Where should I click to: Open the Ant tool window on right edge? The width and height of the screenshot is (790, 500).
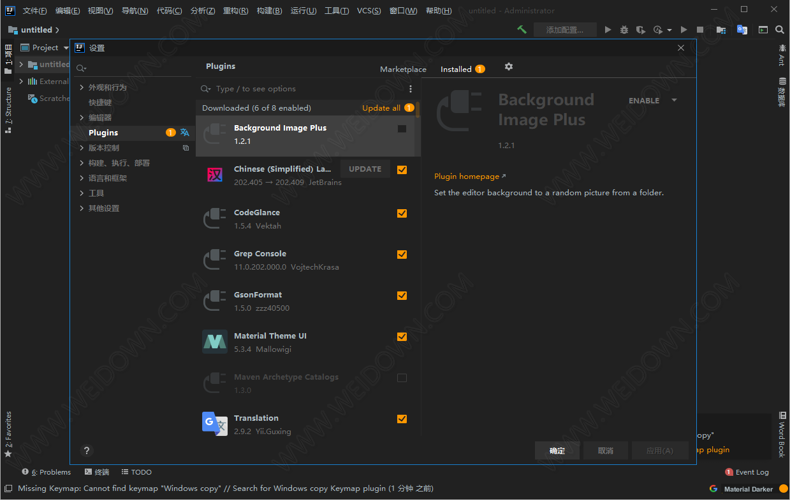(781, 55)
